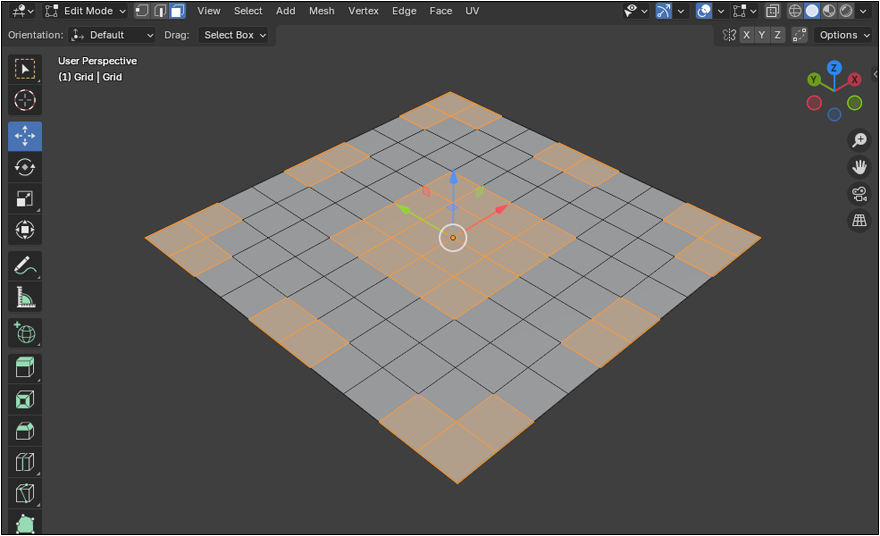This screenshot has width=880, height=536.
Task: Click the green Y axis gizmo ball
Action: tap(814, 80)
